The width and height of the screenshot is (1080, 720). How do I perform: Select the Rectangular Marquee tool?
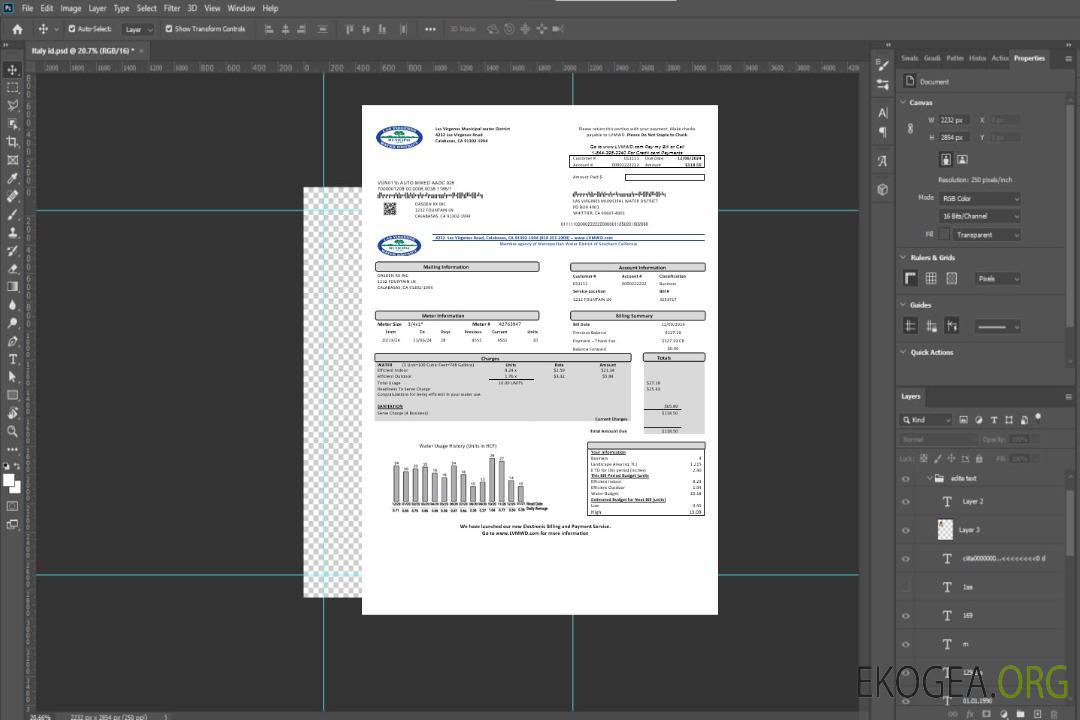pos(12,88)
